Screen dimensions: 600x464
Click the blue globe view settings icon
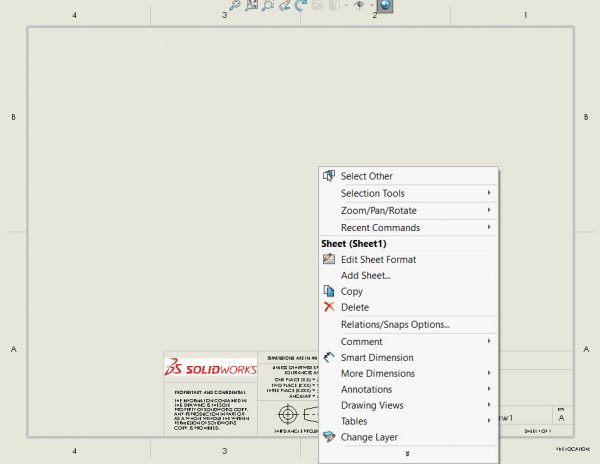click(x=385, y=5)
